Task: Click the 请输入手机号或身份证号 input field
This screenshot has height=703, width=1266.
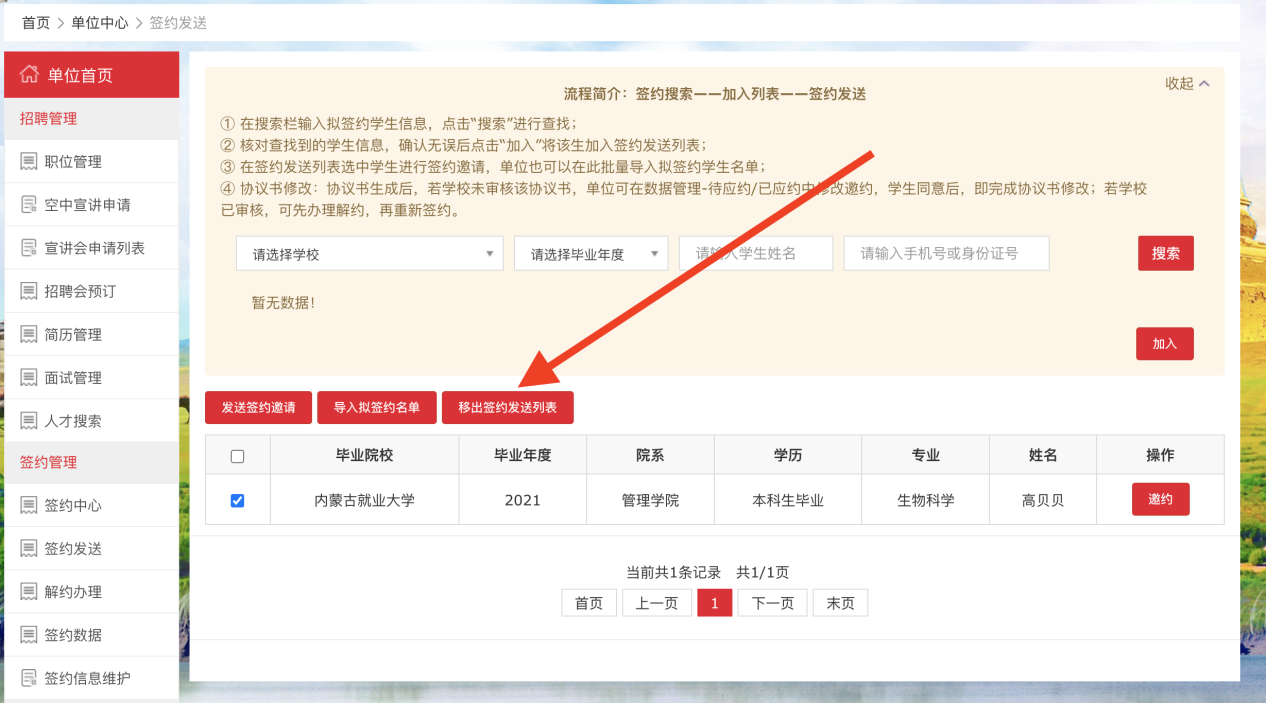Action: (946, 254)
